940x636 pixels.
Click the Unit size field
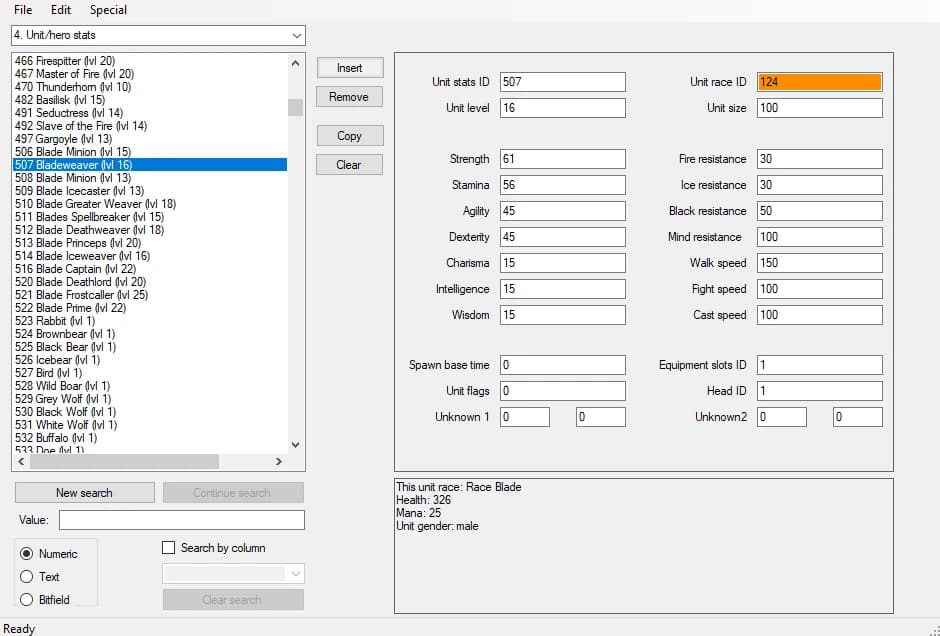[x=820, y=108]
